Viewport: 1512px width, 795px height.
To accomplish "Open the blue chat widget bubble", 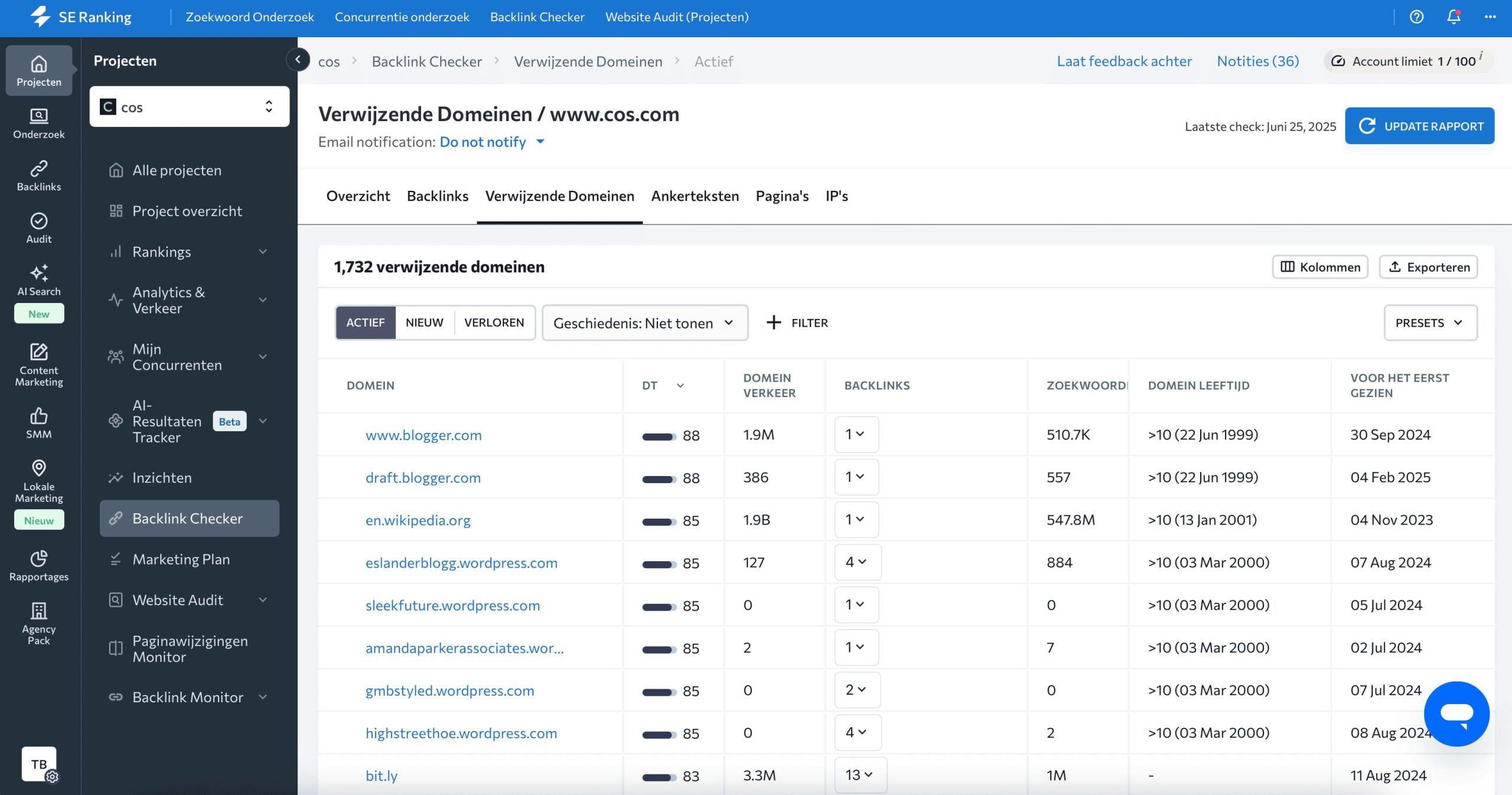I will (1456, 713).
